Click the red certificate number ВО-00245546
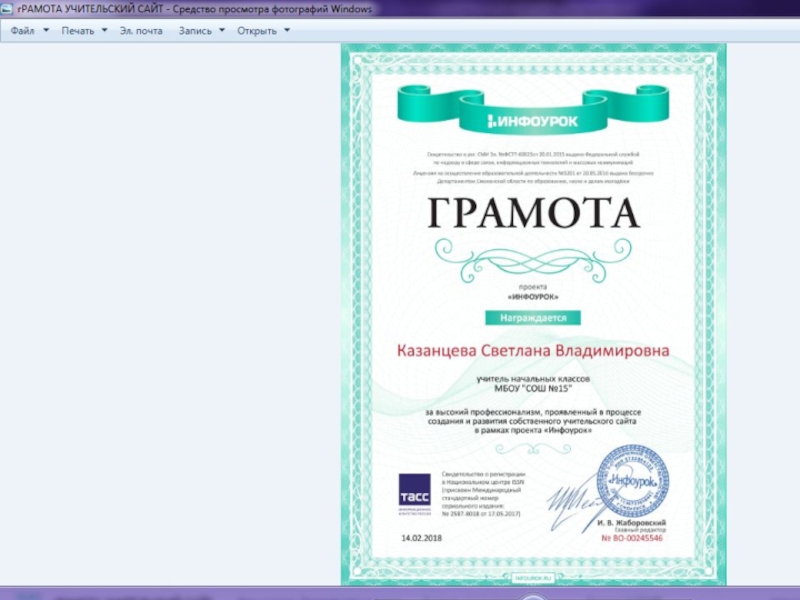This screenshot has height=600, width=800. pyautogui.click(x=632, y=538)
